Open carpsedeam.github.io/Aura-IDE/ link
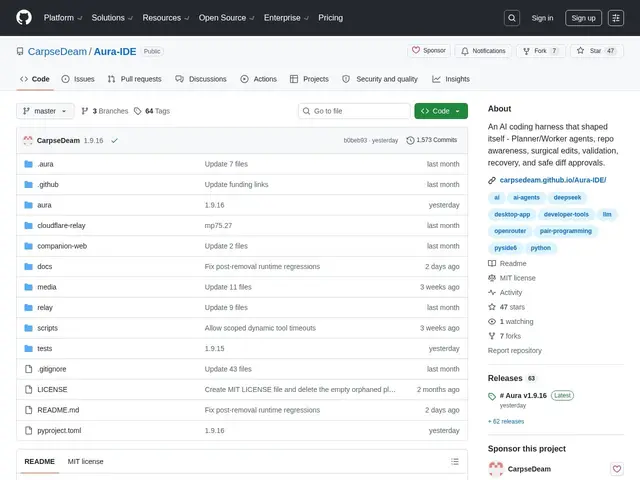Viewport: 640px width, 480px height. point(553,180)
